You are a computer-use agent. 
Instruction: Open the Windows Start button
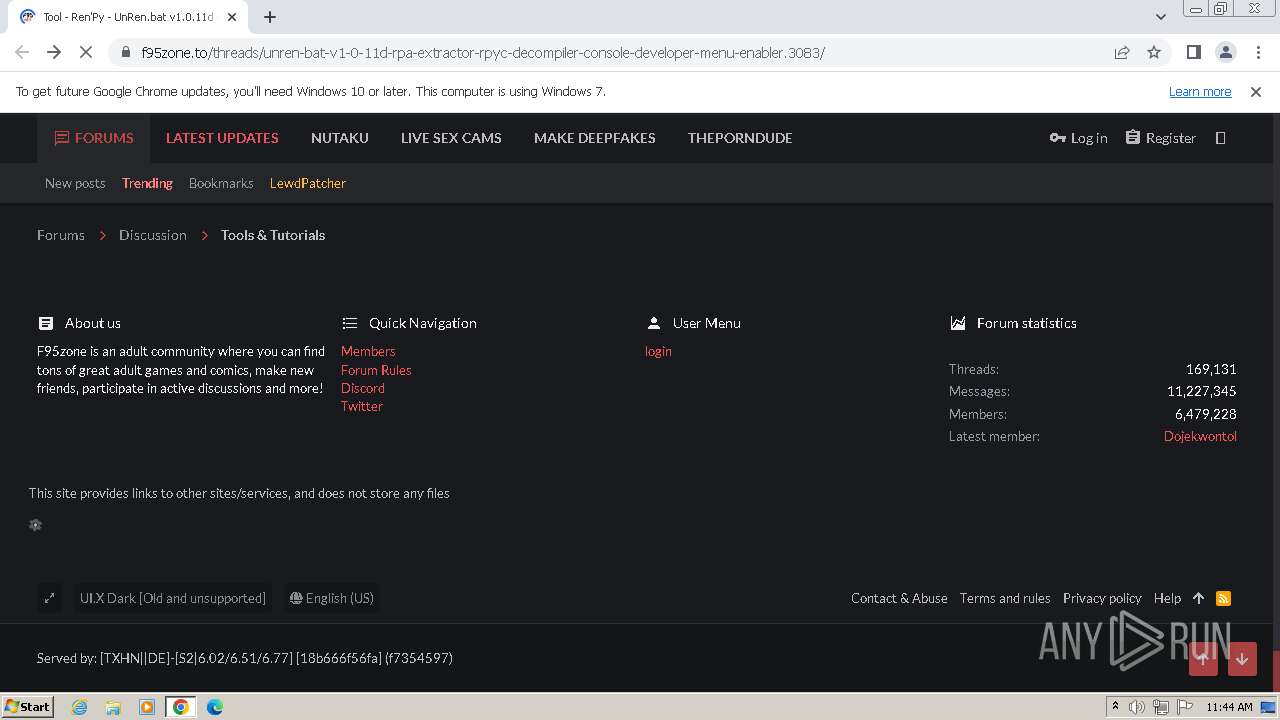(x=28, y=706)
